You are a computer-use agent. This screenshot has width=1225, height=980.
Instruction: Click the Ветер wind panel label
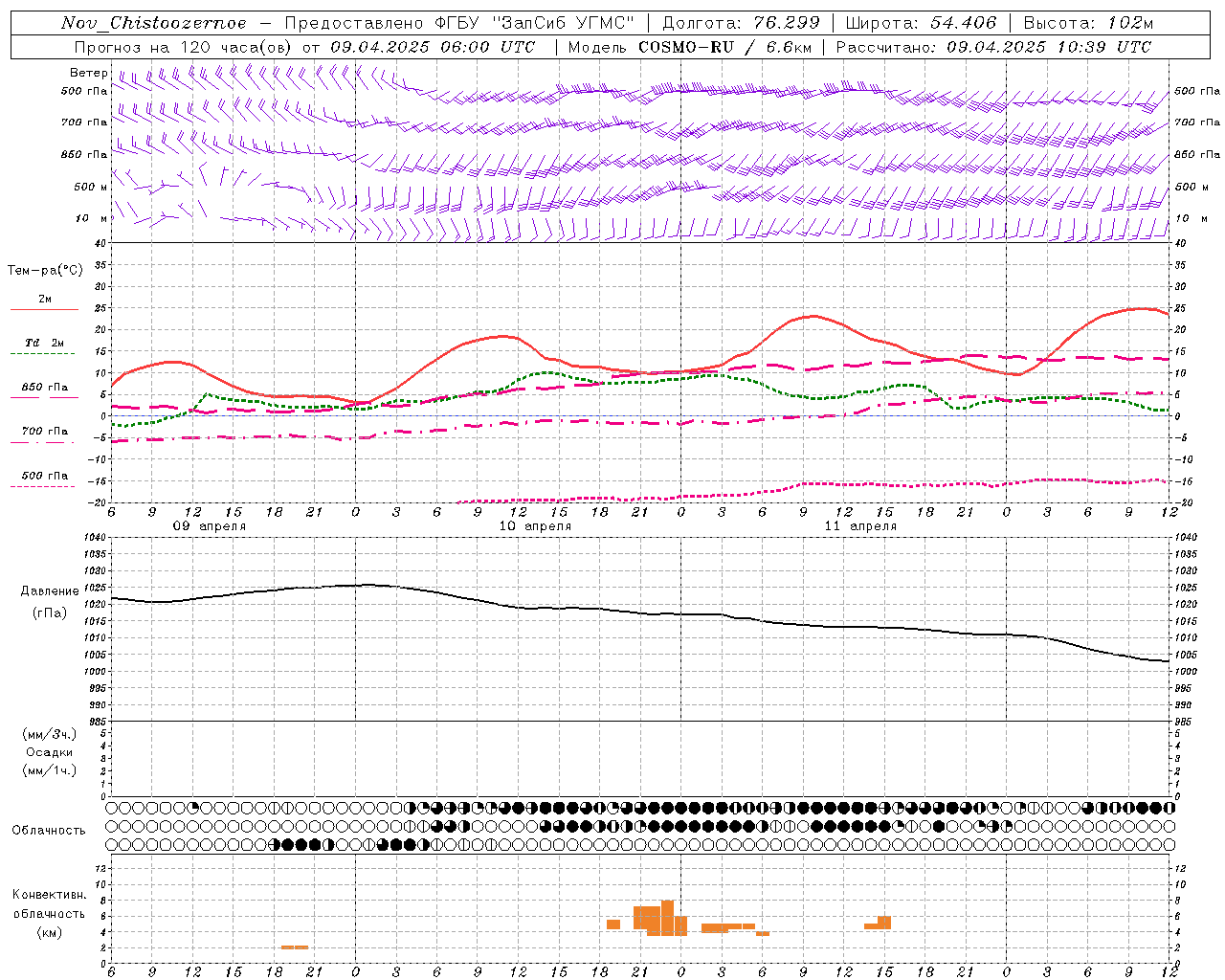click(89, 73)
